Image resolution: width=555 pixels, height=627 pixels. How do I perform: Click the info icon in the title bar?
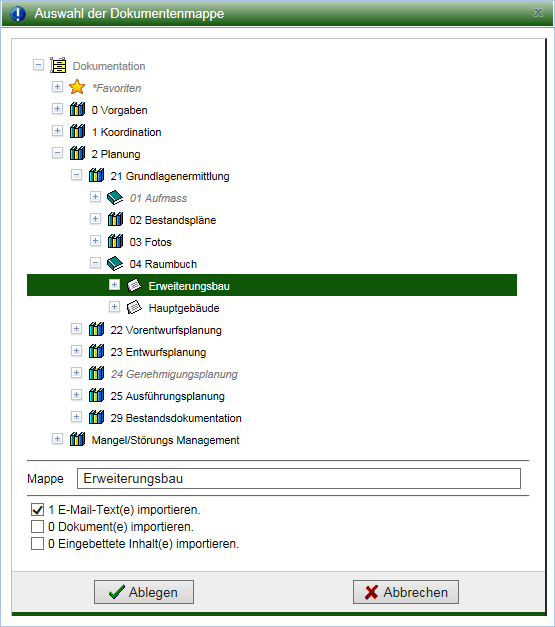(18, 14)
